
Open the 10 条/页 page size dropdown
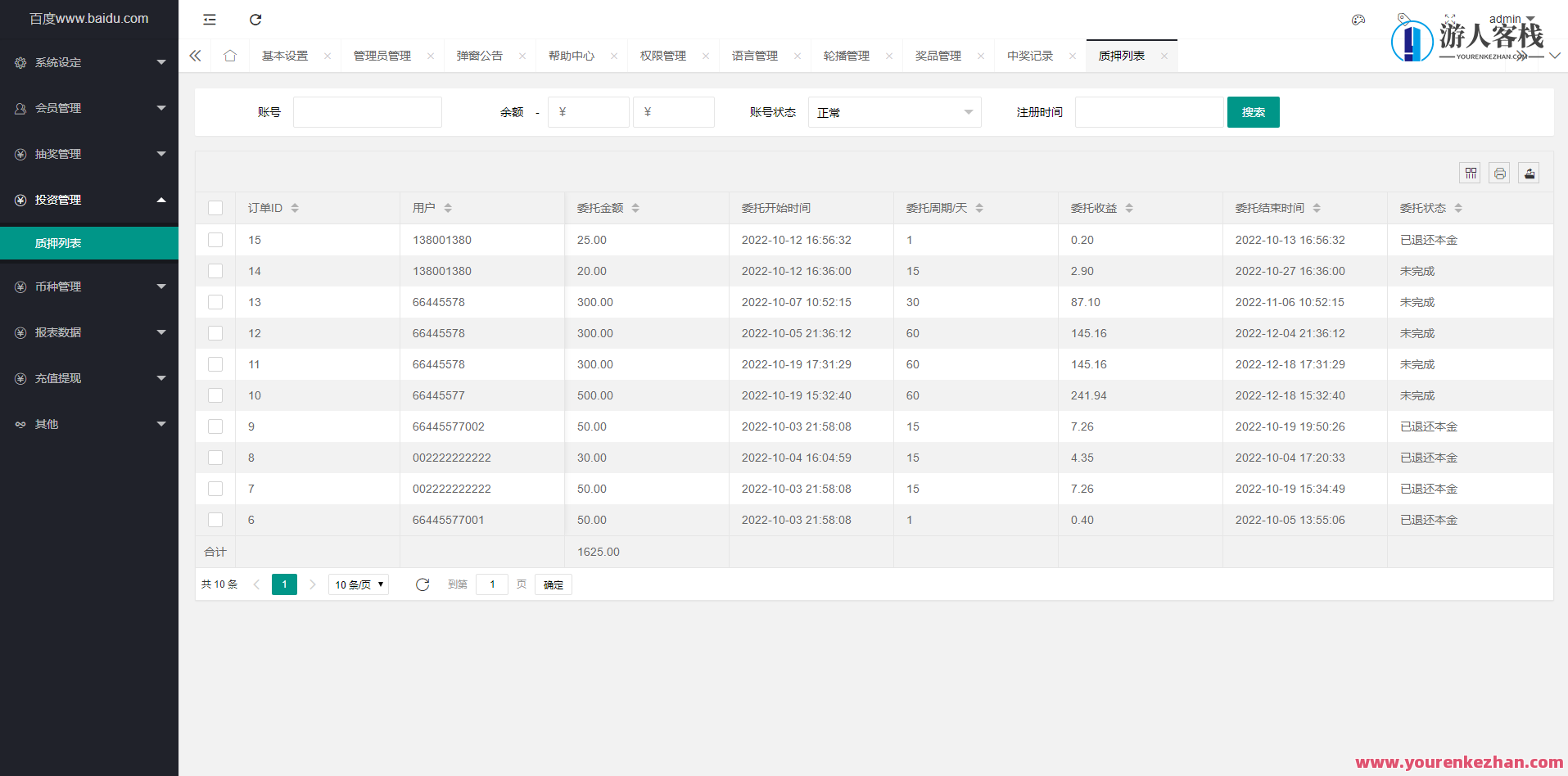tap(359, 584)
